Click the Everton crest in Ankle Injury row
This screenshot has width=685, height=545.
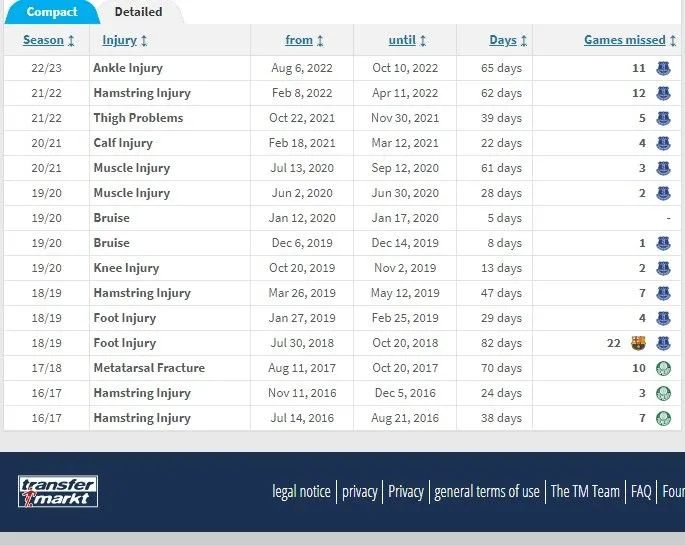[x=663, y=69]
